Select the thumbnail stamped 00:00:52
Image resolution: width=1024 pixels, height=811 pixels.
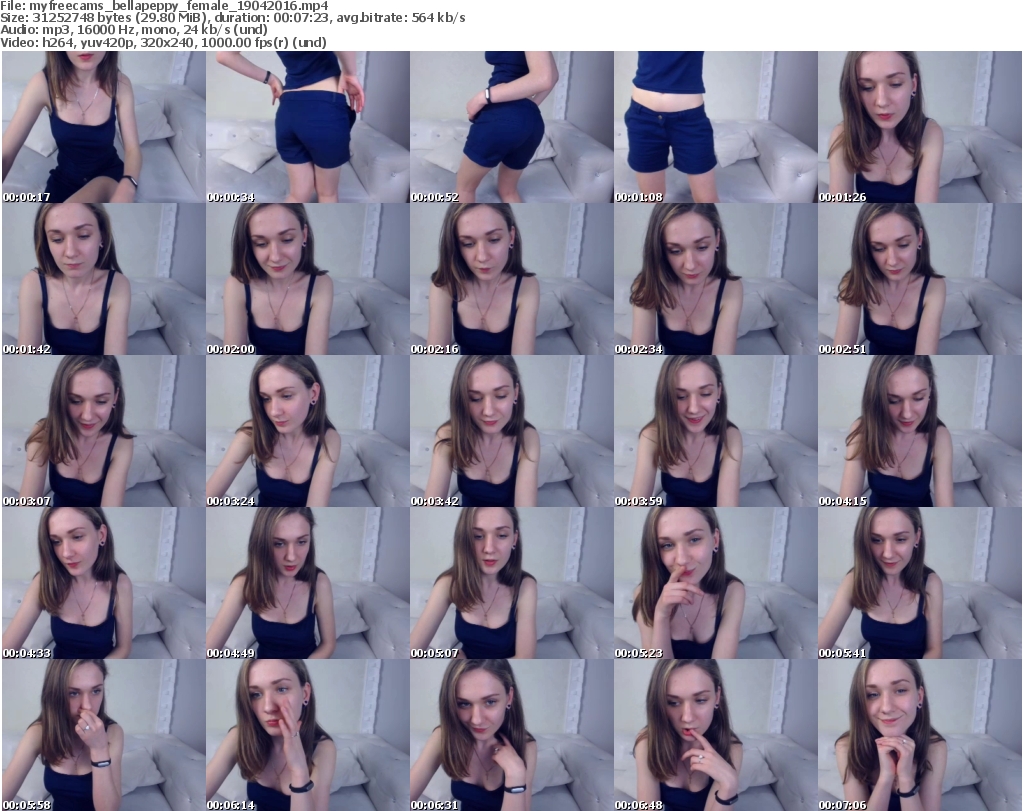coord(511,127)
